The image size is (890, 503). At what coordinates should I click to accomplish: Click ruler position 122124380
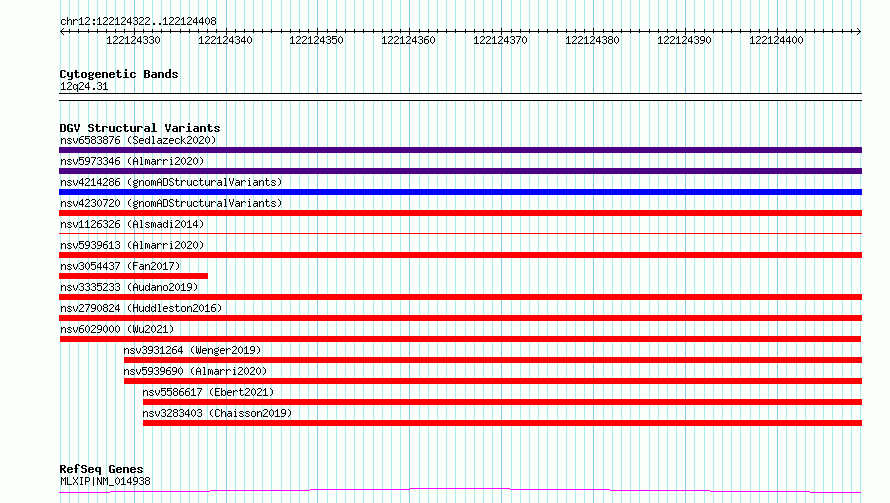pos(593,40)
